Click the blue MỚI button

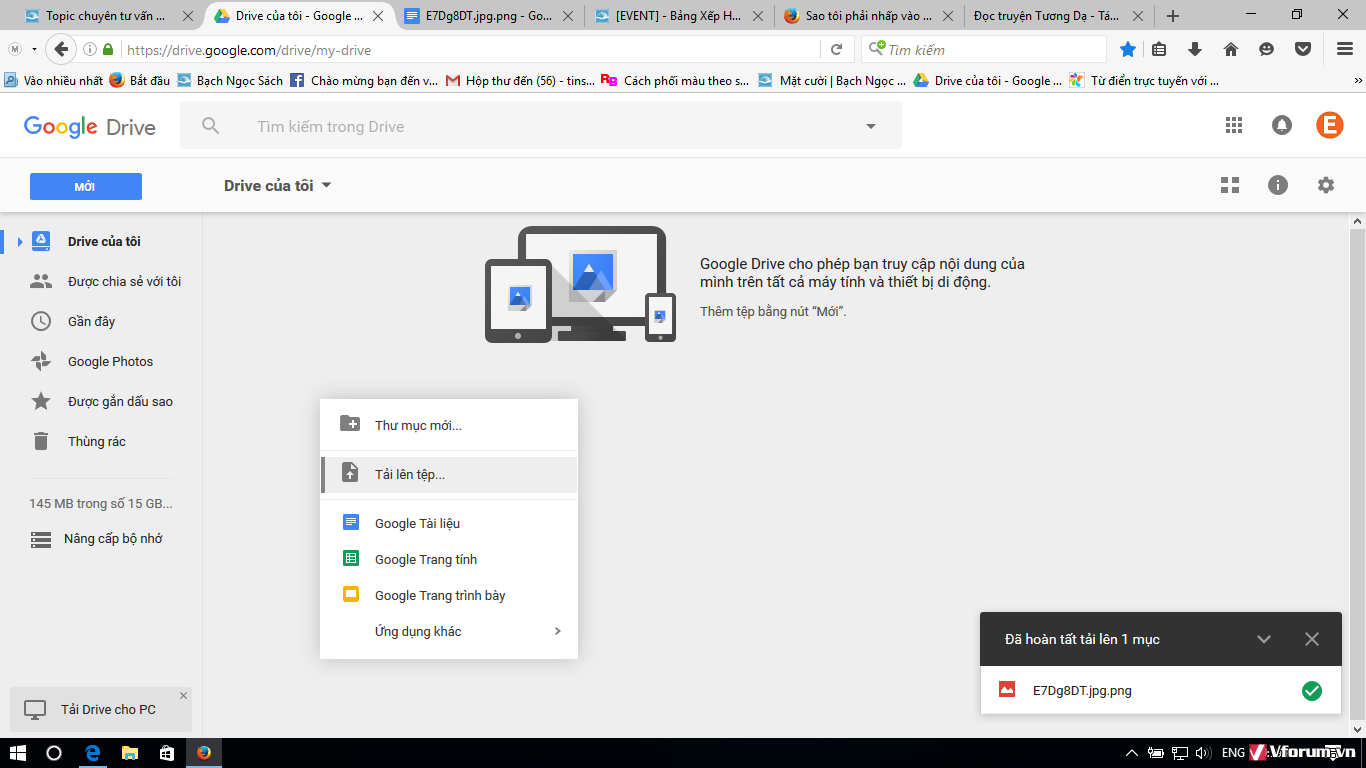point(86,187)
